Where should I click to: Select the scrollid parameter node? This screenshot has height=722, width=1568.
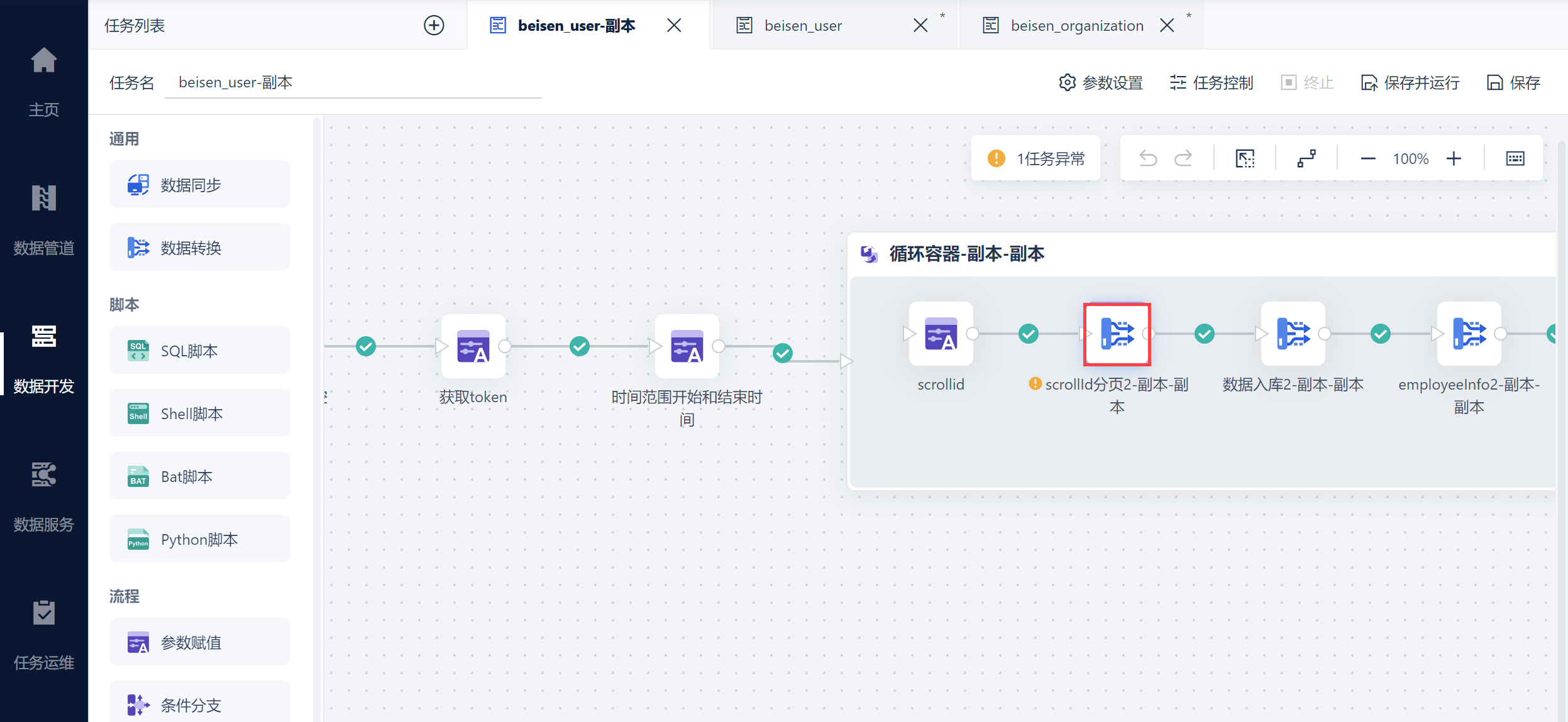941,334
